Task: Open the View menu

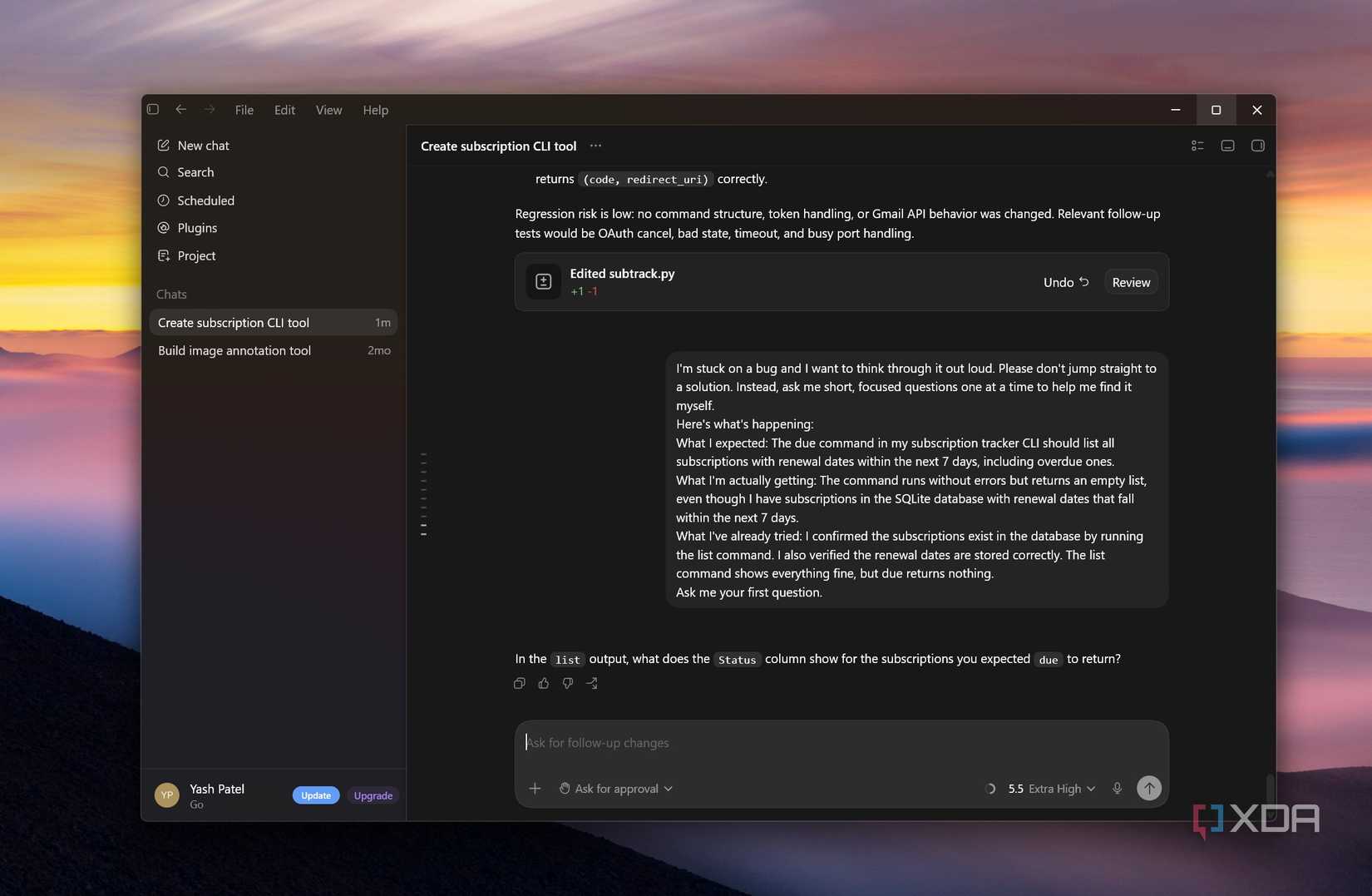Action: pos(328,110)
